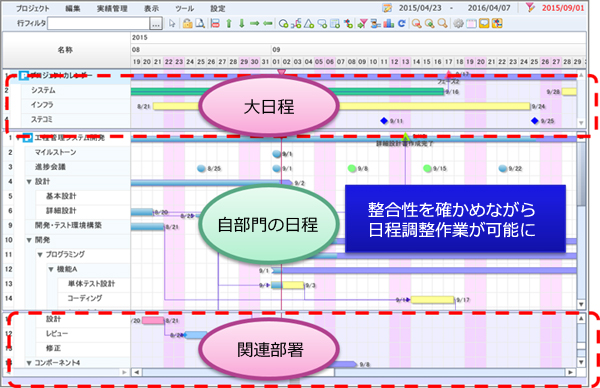
Task: Click the settings gear icon
Action: (x=458, y=24)
